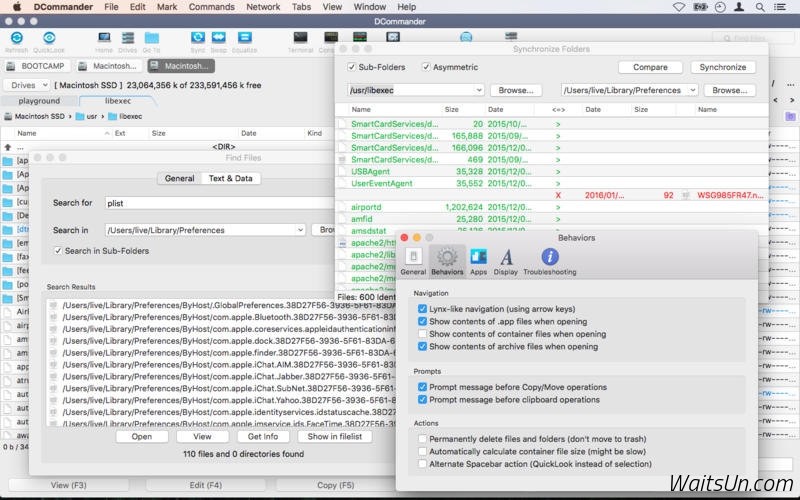
Task: Click the Time Machine menu bar icon
Action: (720, 7)
